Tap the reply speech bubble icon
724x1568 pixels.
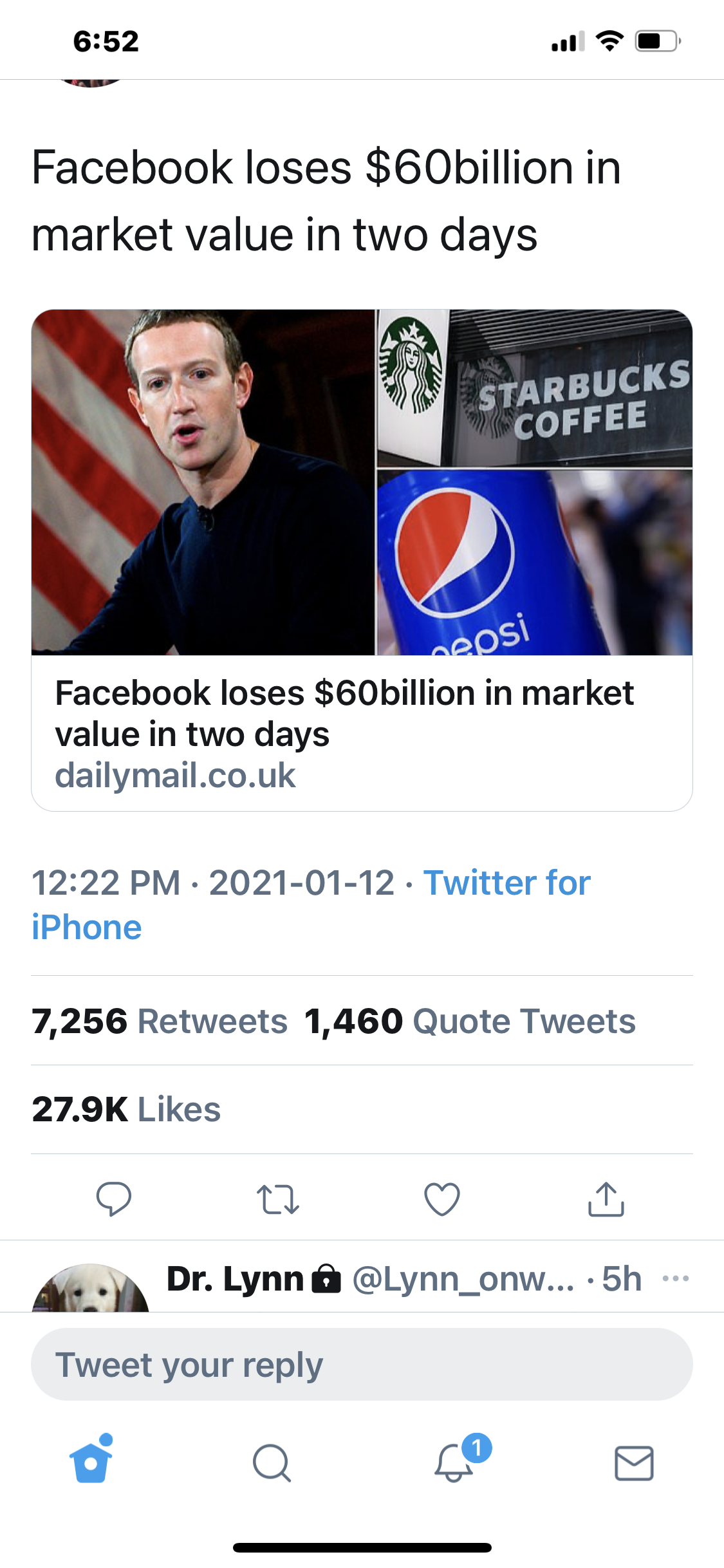pyautogui.click(x=114, y=1199)
